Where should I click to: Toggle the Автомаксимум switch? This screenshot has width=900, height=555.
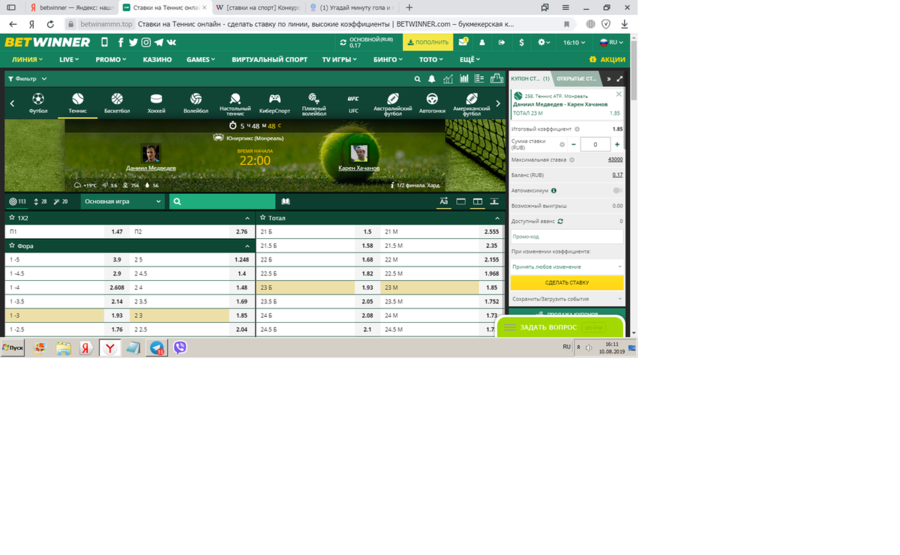617,190
